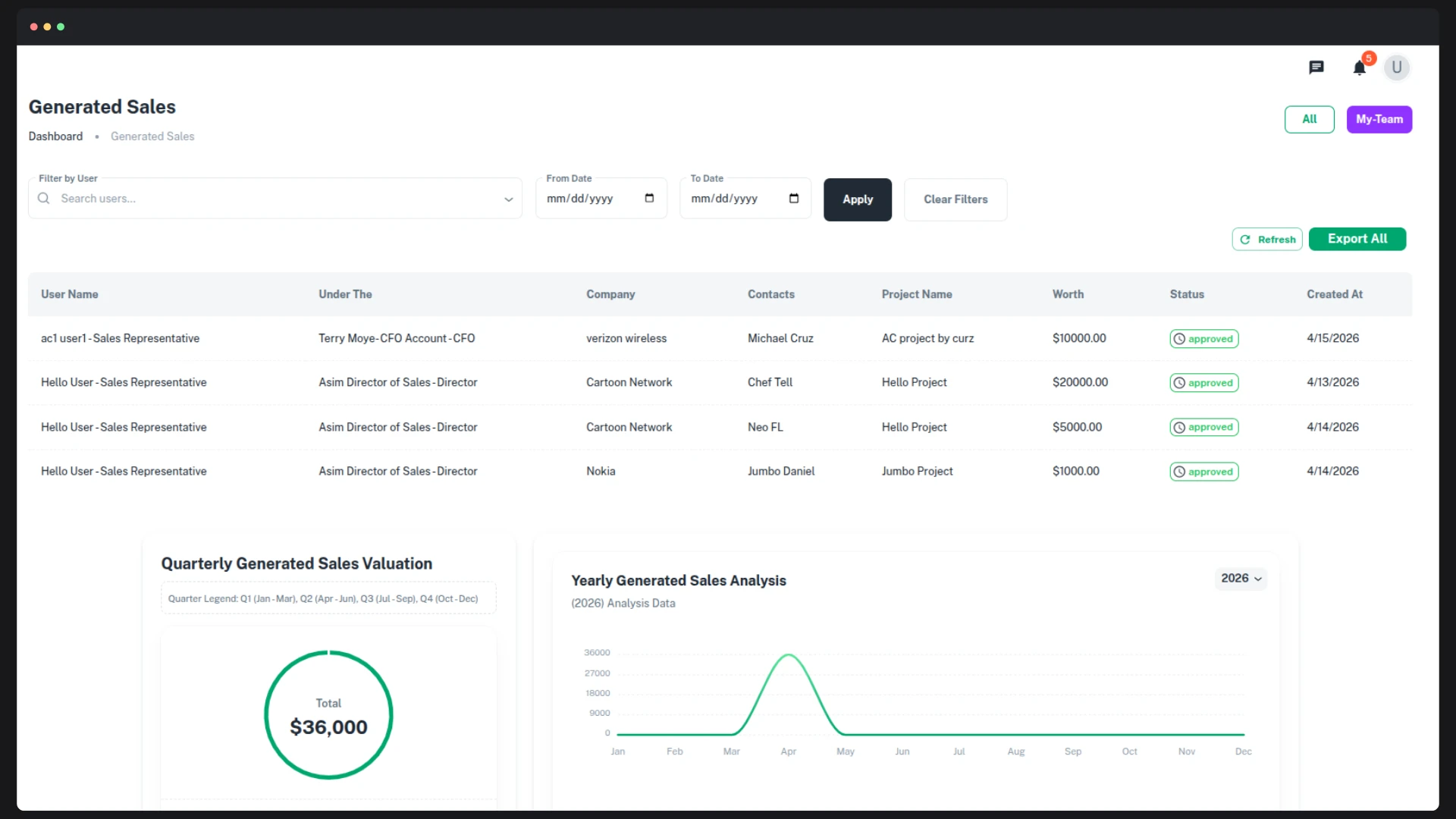
Task: Click the verizon wireless company cell
Action: [x=626, y=338]
